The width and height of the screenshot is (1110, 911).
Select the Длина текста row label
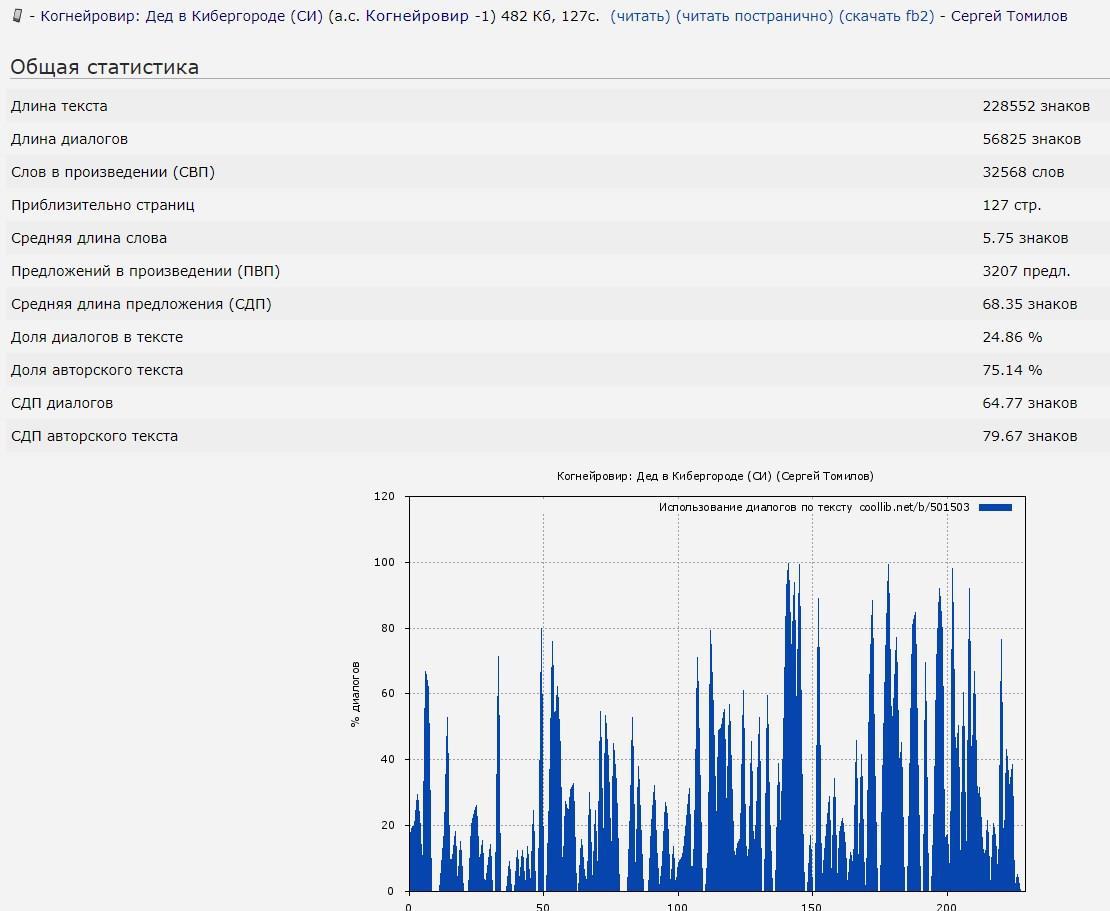[59, 106]
